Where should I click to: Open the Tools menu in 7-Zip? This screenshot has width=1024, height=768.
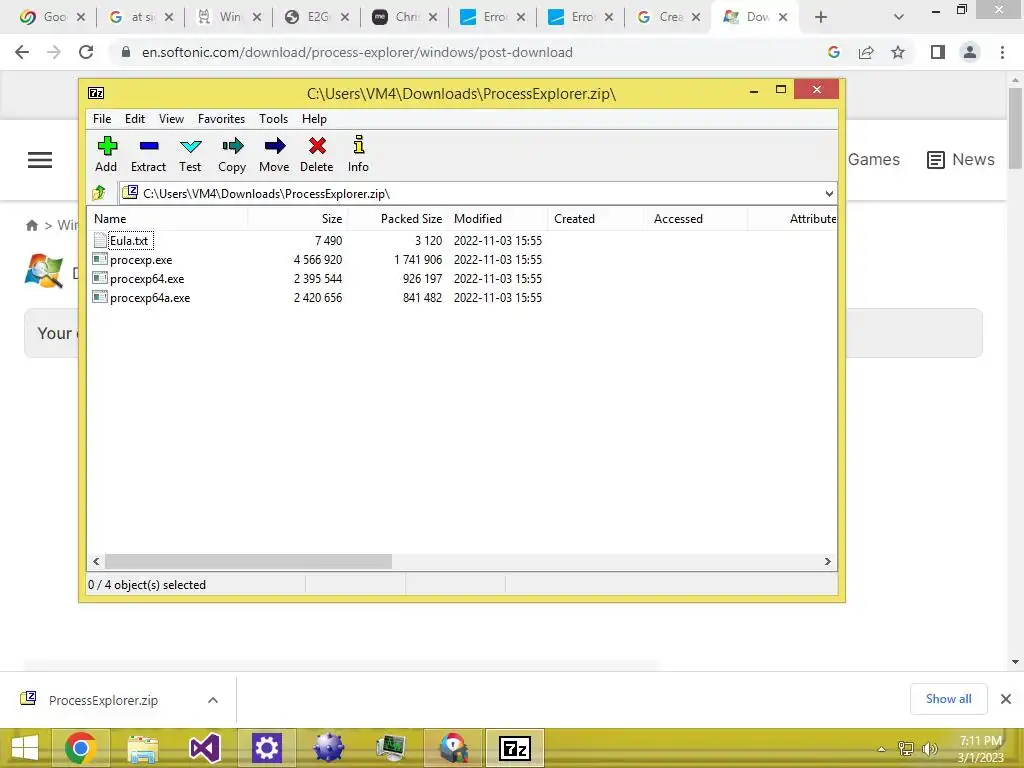tap(273, 119)
